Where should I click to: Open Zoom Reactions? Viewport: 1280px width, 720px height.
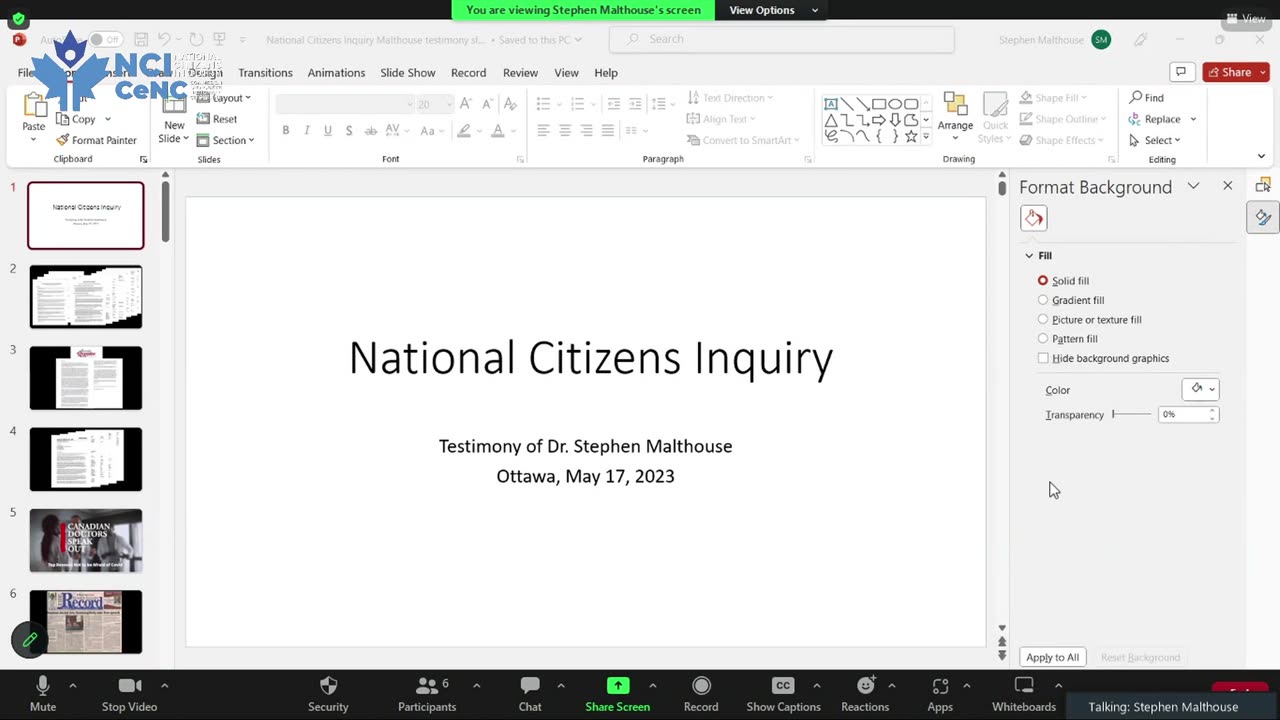click(x=865, y=693)
